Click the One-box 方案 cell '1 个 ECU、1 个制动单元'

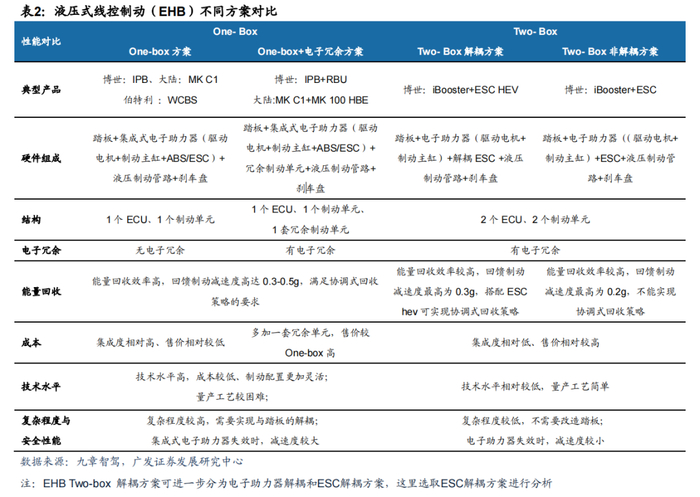tap(160, 220)
